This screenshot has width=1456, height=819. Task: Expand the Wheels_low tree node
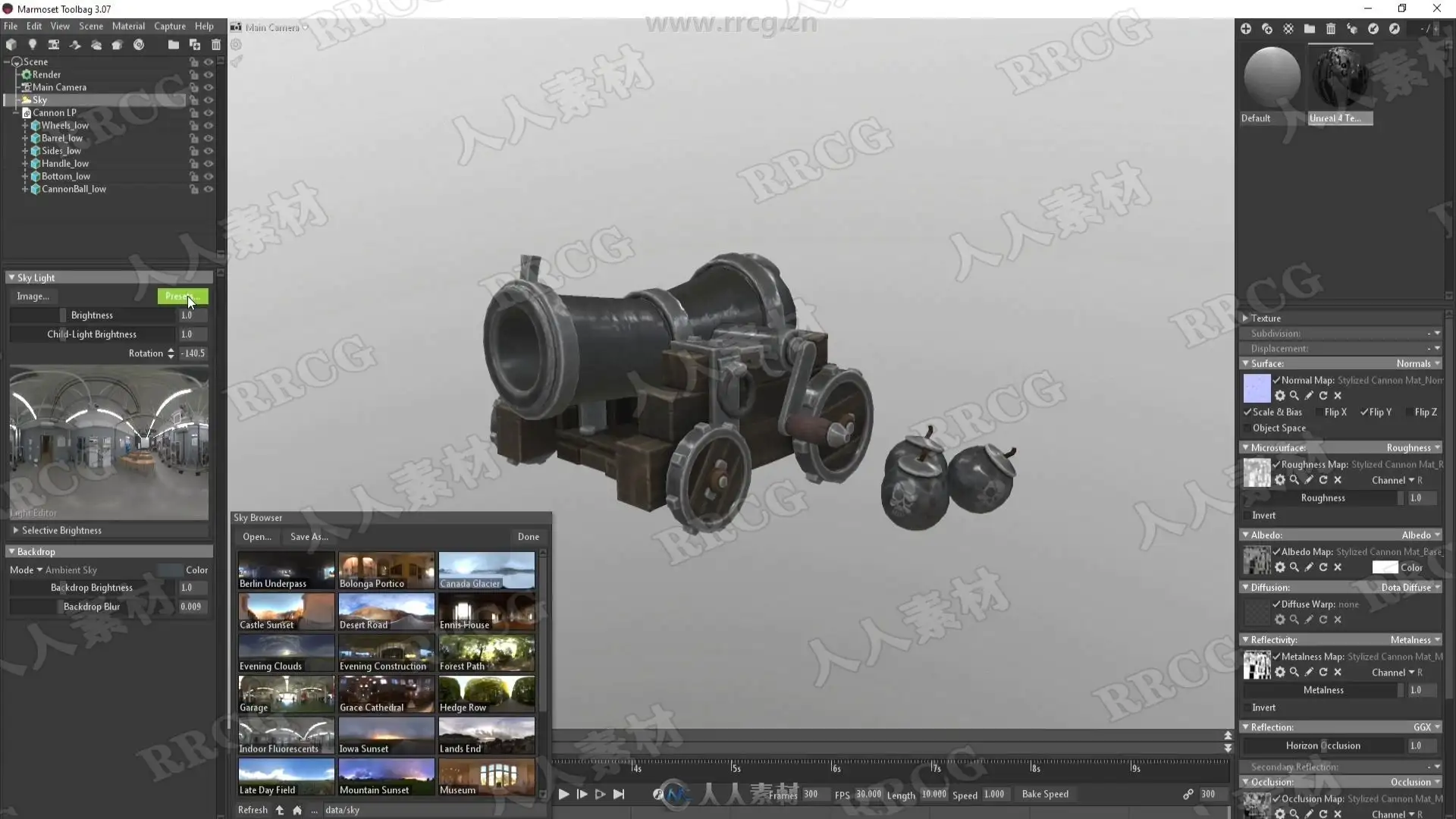click(x=25, y=126)
